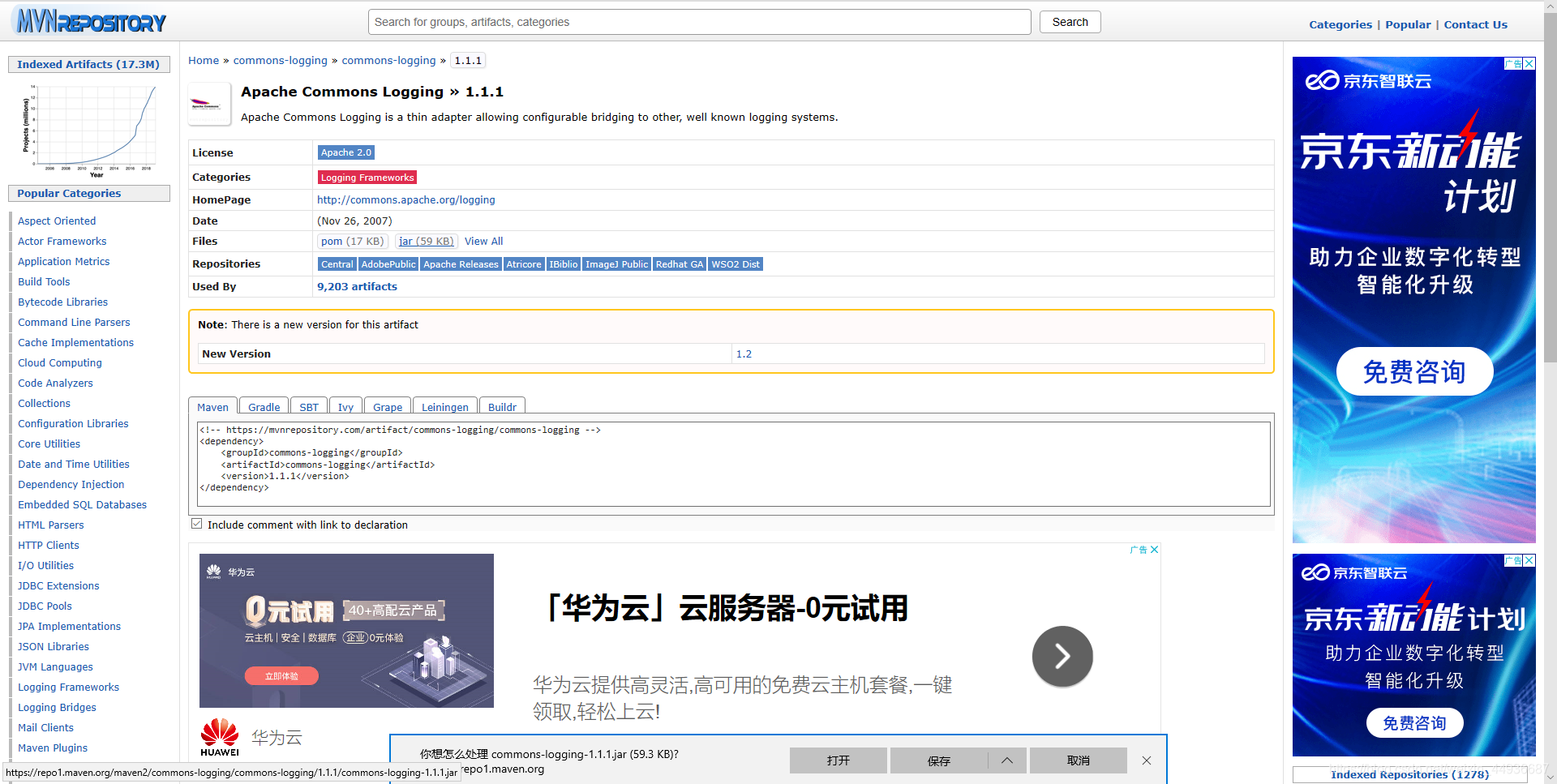The width and height of the screenshot is (1557, 784).
Task: Click the 1.1.1 version breadcrumb badge
Action: [468, 60]
